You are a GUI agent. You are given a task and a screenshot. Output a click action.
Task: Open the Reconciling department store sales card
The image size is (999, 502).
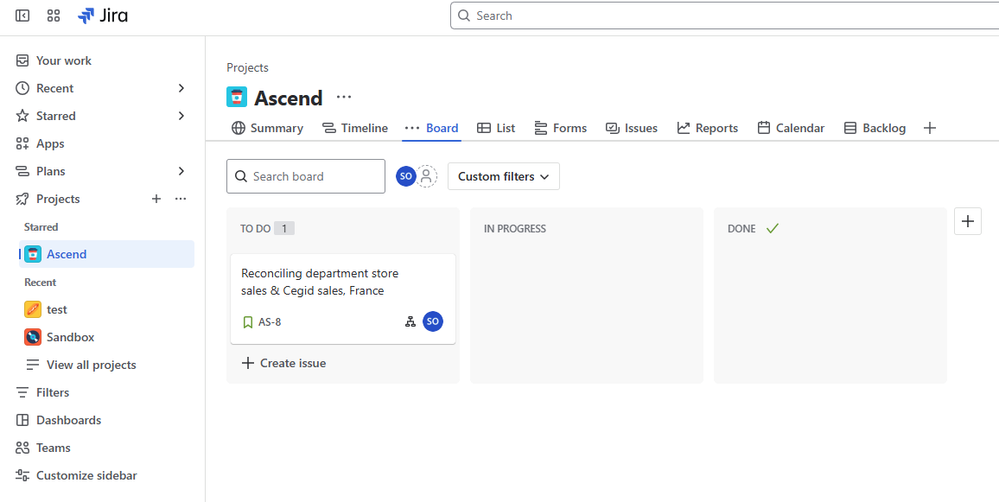coord(343,299)
